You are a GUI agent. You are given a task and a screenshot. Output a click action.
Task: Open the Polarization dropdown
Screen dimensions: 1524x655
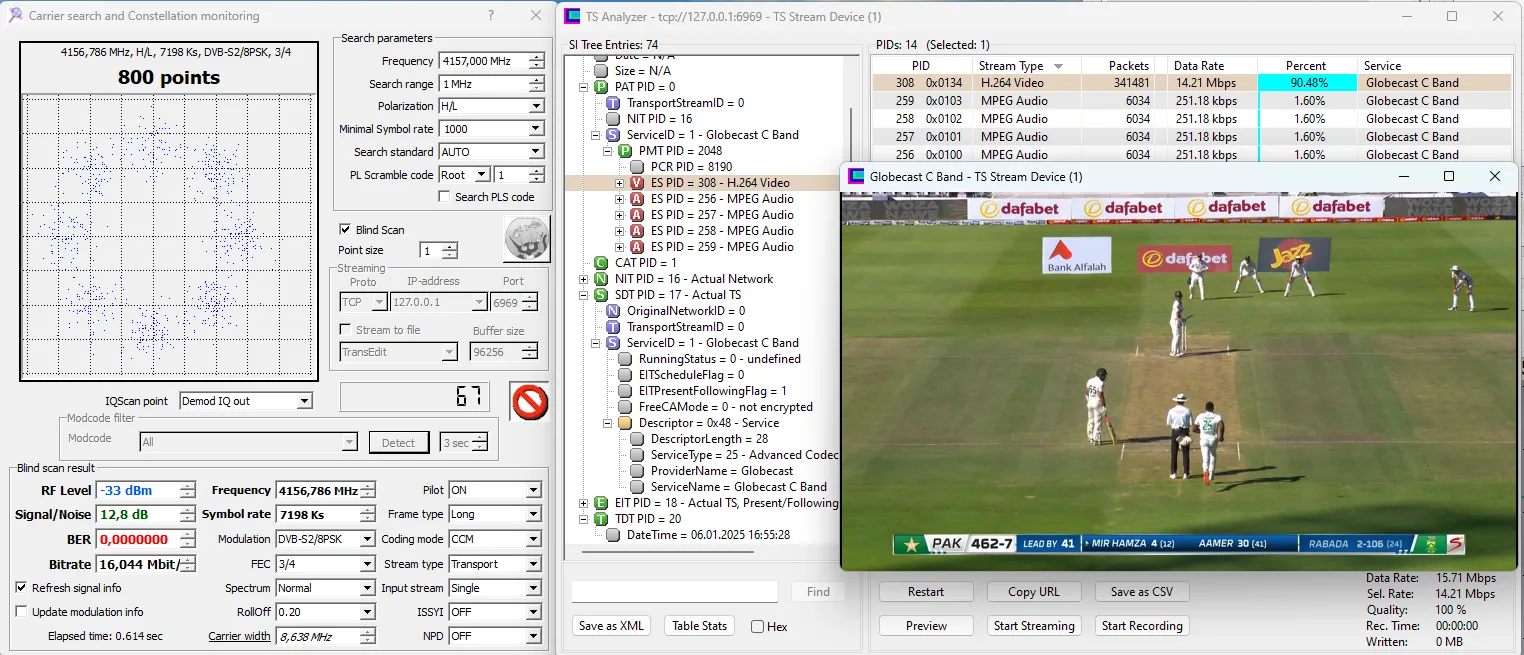pyautogui.click(x=536, y=106)
